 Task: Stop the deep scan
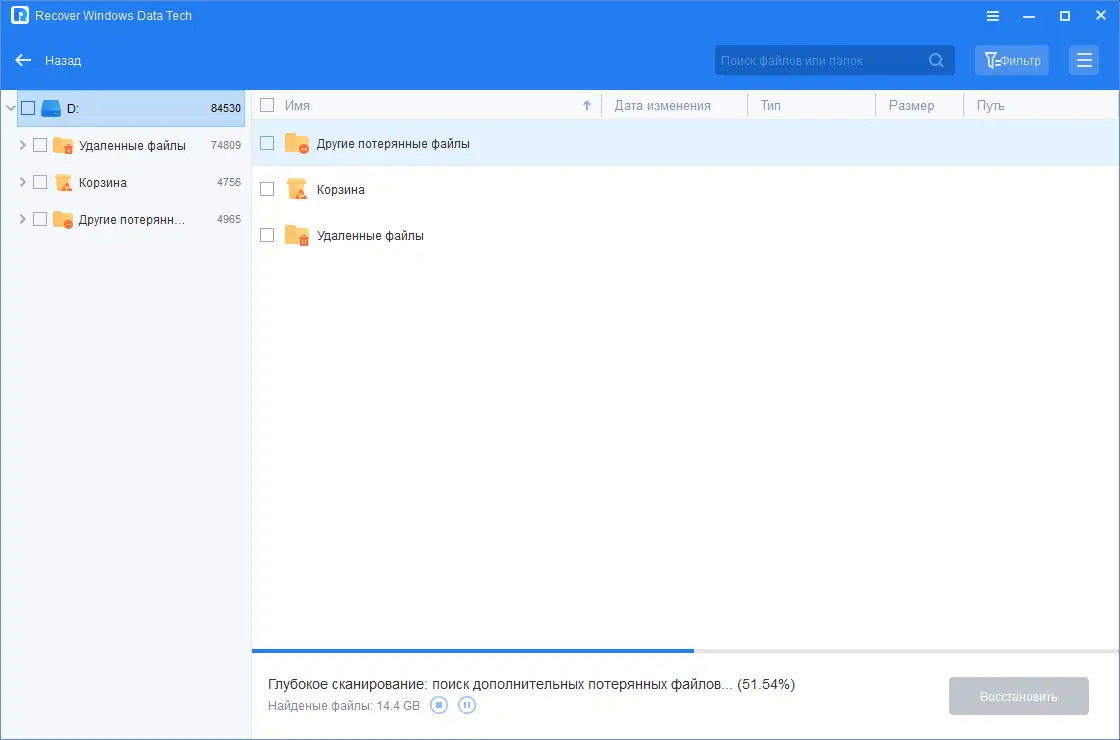438,705
